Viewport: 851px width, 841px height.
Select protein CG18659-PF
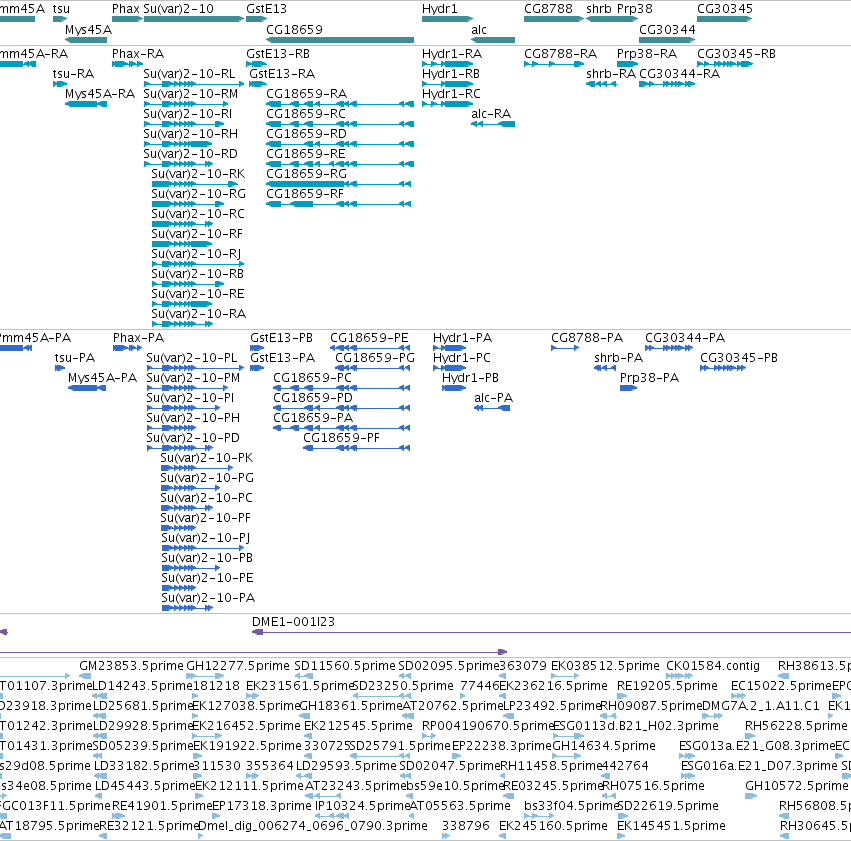tap(341, 438)
